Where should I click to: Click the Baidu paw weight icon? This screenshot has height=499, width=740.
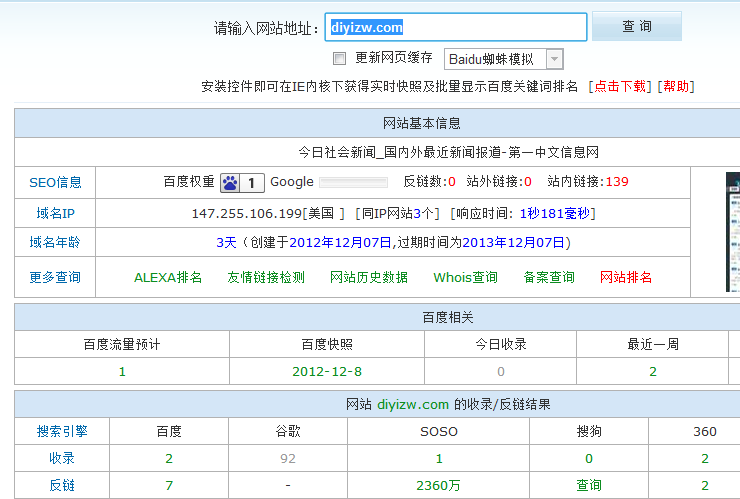coord(231,182)
